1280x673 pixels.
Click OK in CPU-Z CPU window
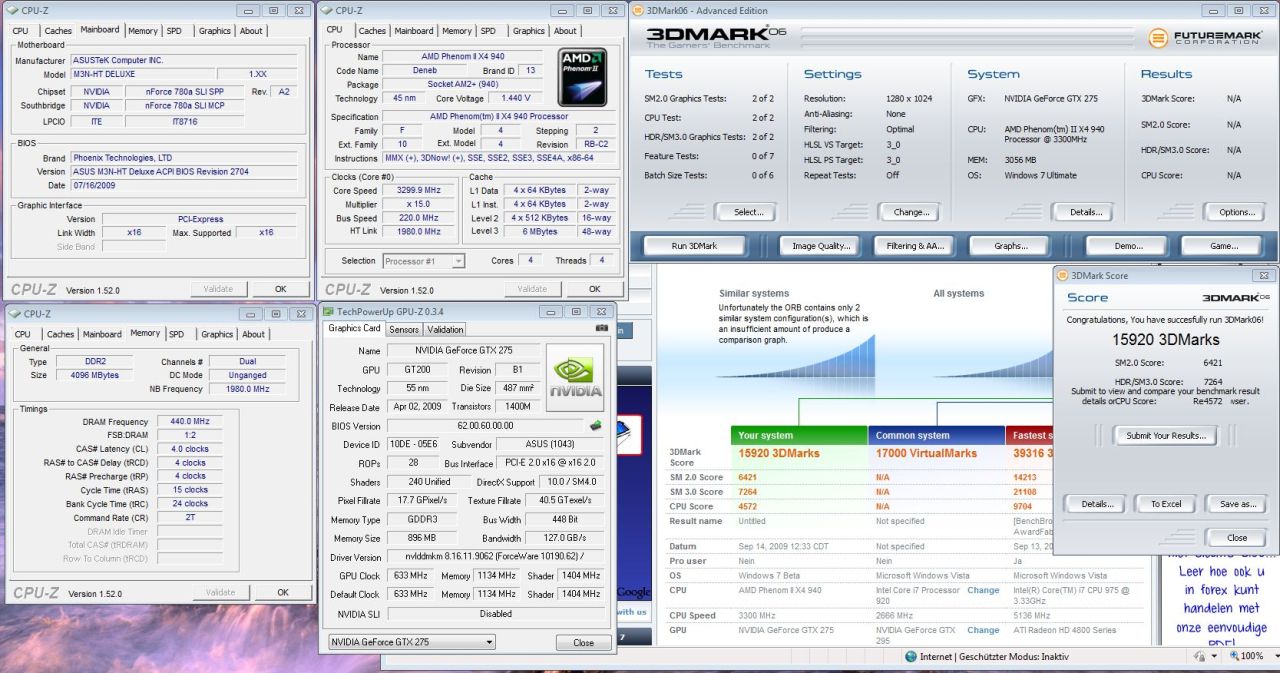594,289
